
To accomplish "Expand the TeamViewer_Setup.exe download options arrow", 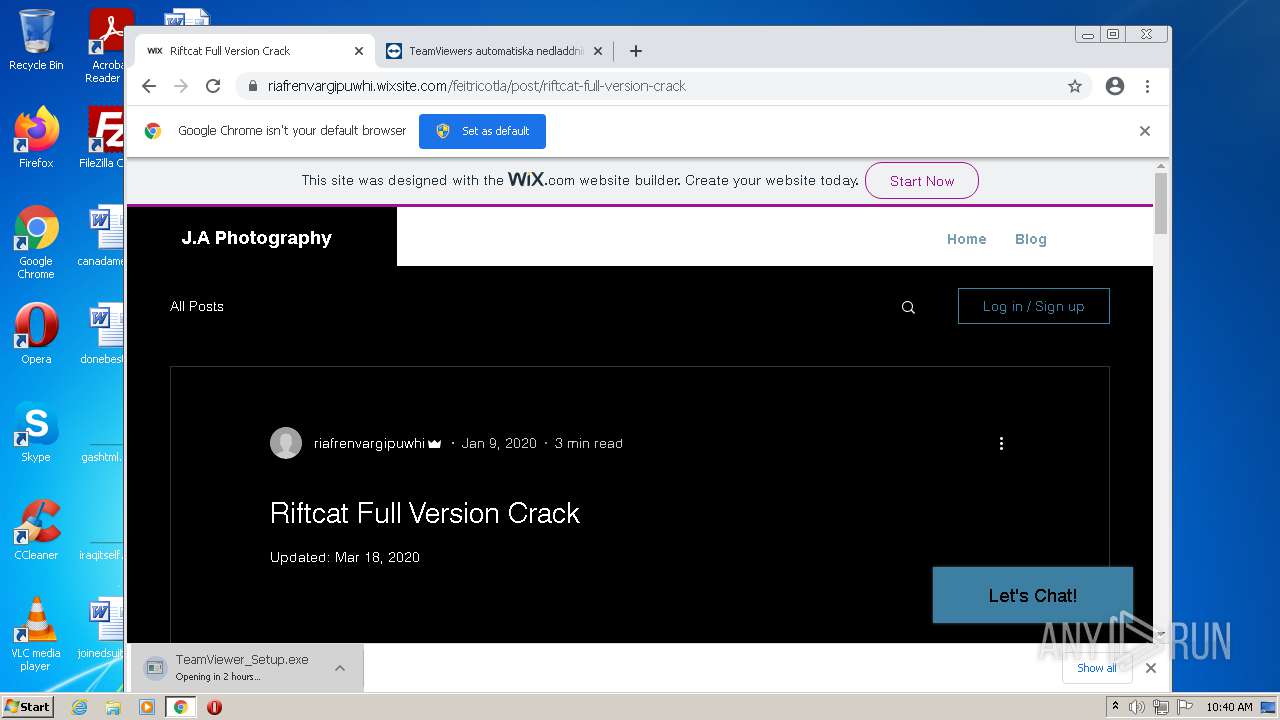I will (340, 668).
